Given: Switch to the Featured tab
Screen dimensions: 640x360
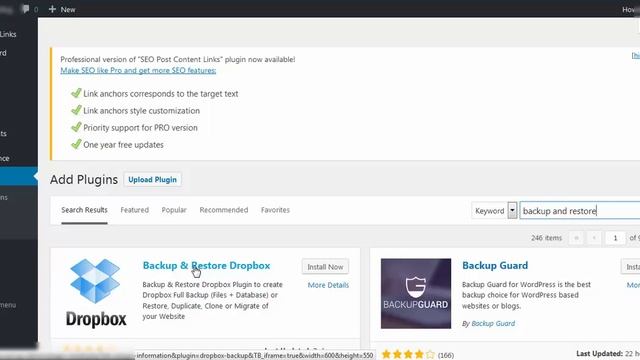Looking at the screenshot, I should pyautogui.click(x=135, y=210).
